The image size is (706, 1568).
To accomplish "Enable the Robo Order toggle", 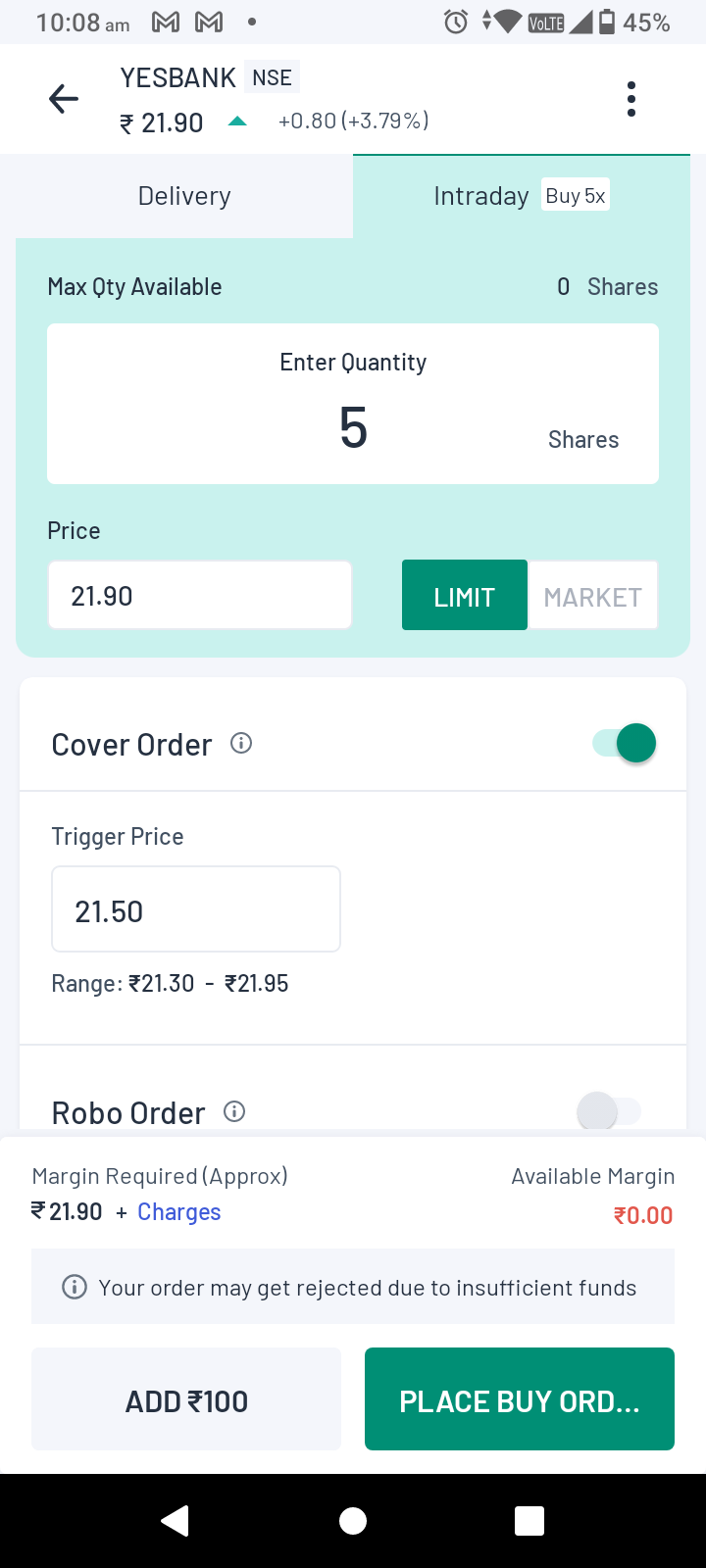I will point(609,1111).
